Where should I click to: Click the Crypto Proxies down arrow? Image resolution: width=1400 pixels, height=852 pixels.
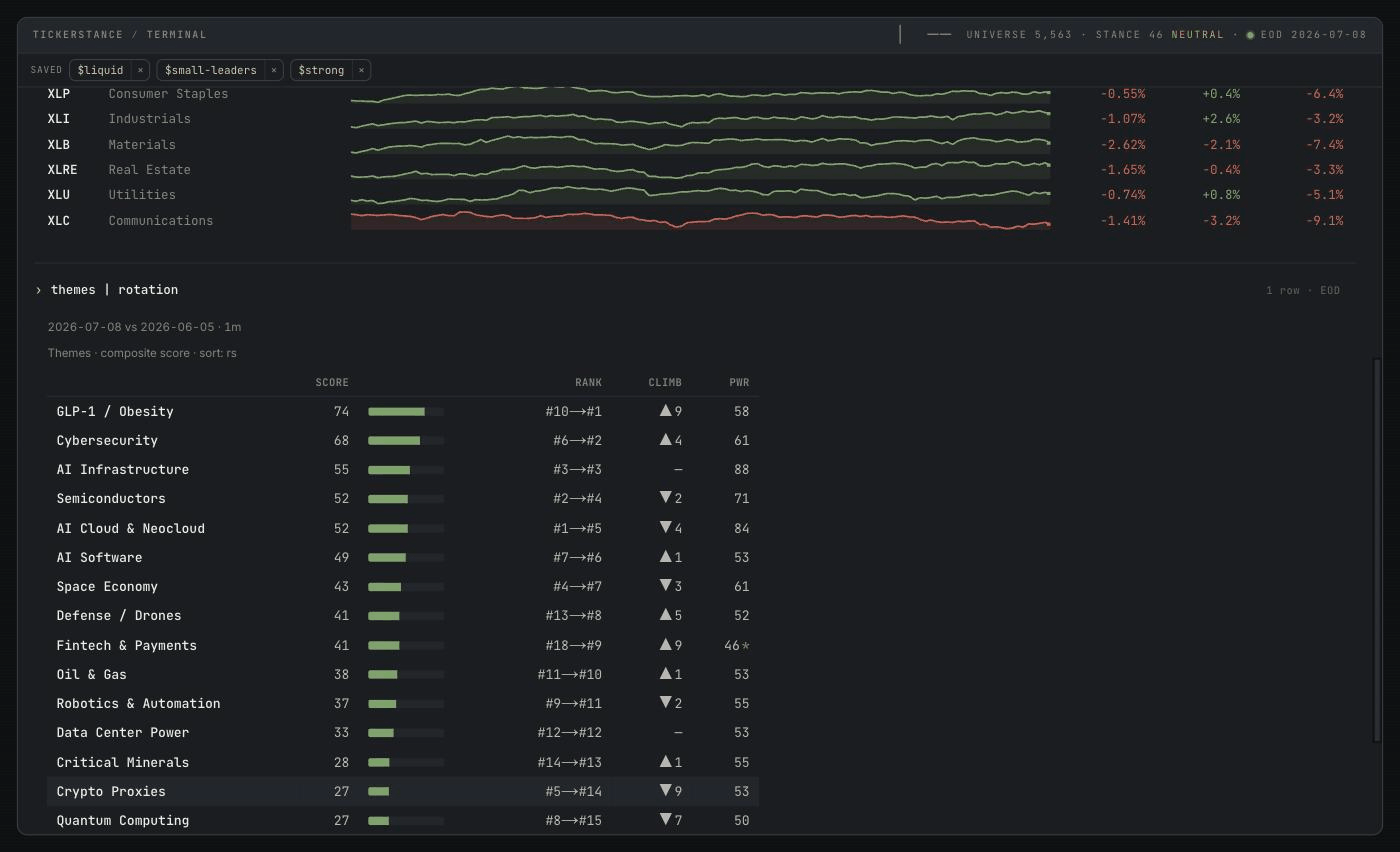(665, 791)
